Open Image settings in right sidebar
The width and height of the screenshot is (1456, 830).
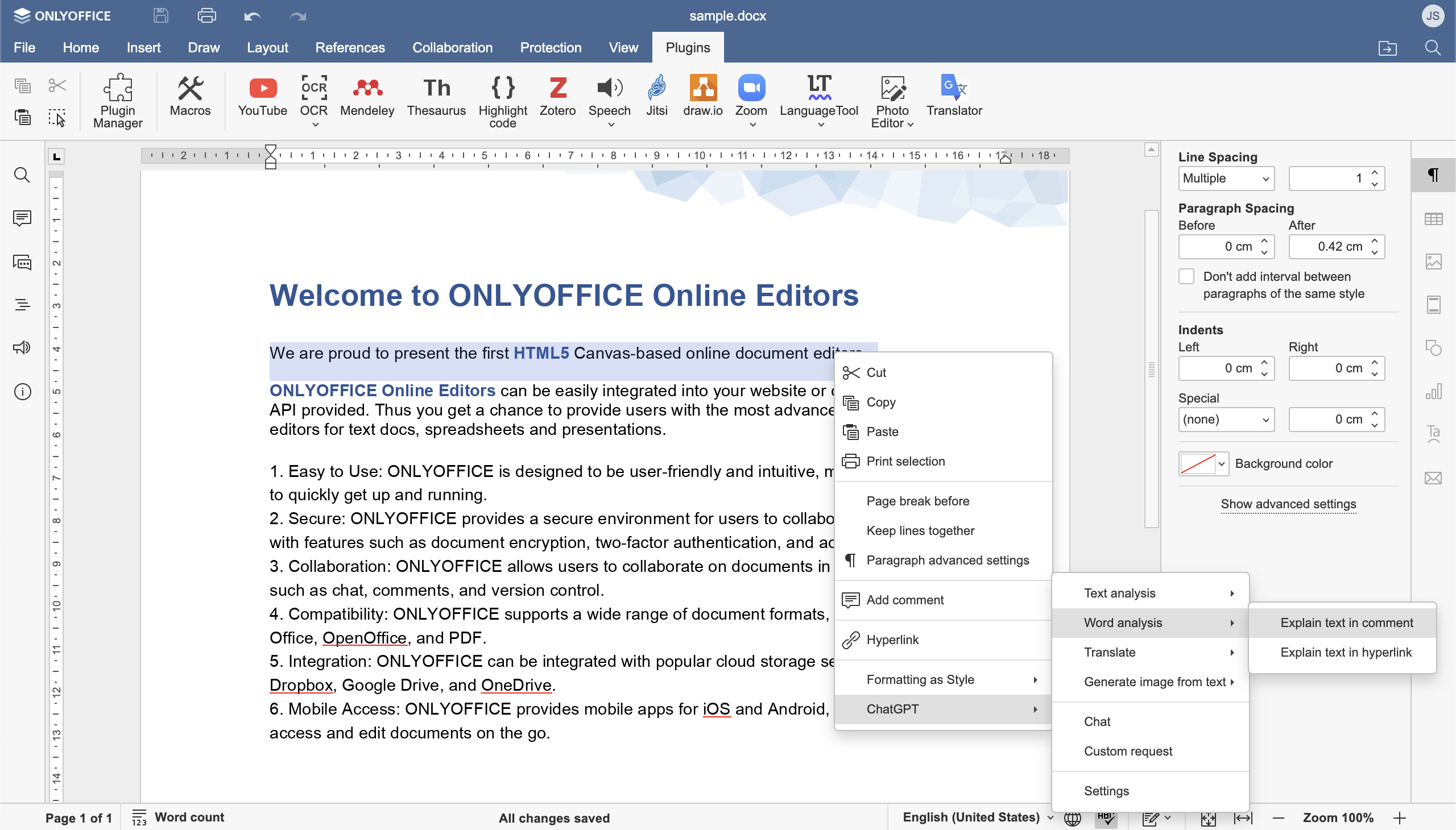pos(1433,262)
